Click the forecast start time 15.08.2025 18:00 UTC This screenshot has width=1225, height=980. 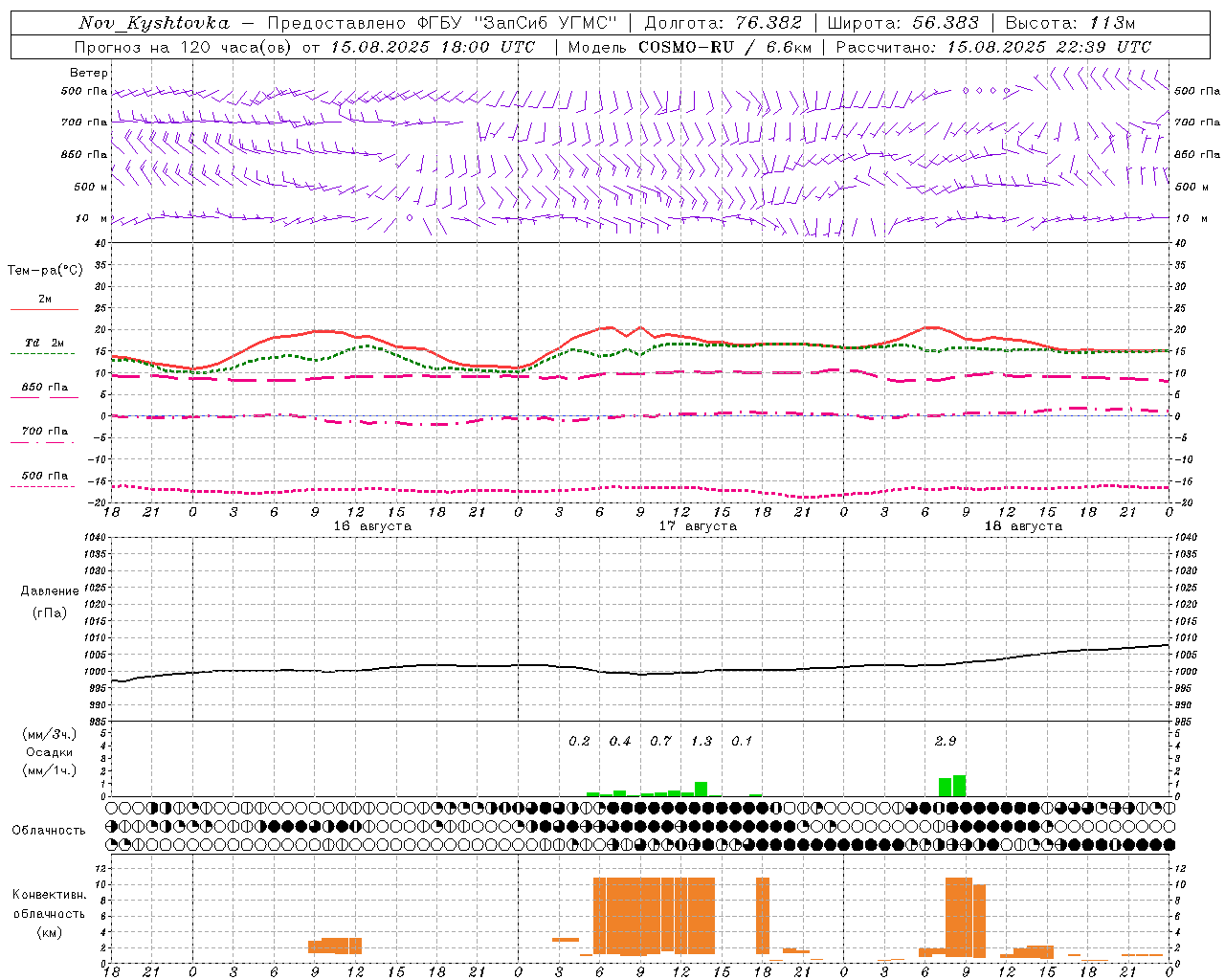(433, 47)
